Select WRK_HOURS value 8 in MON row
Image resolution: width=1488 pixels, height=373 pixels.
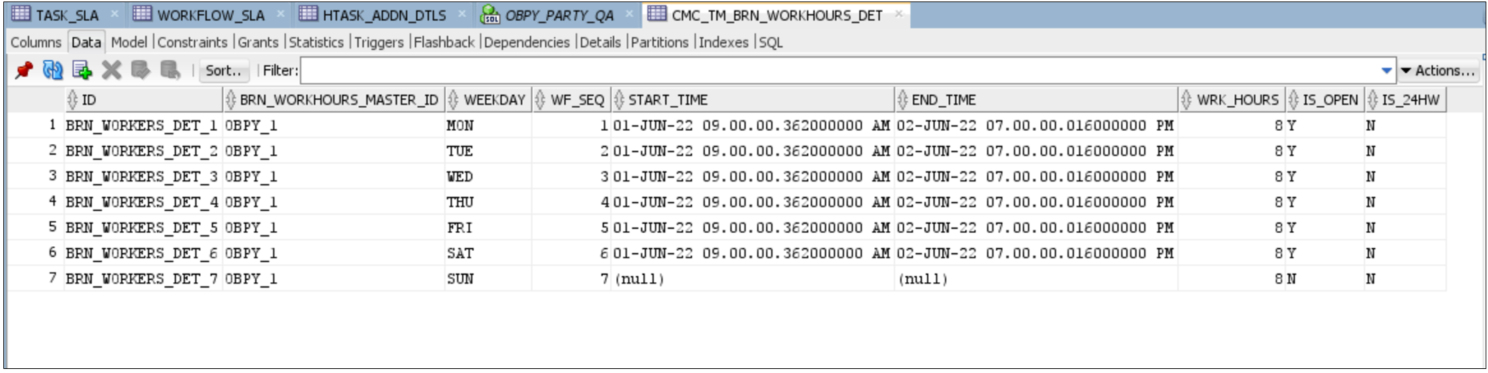point(1230,126)
